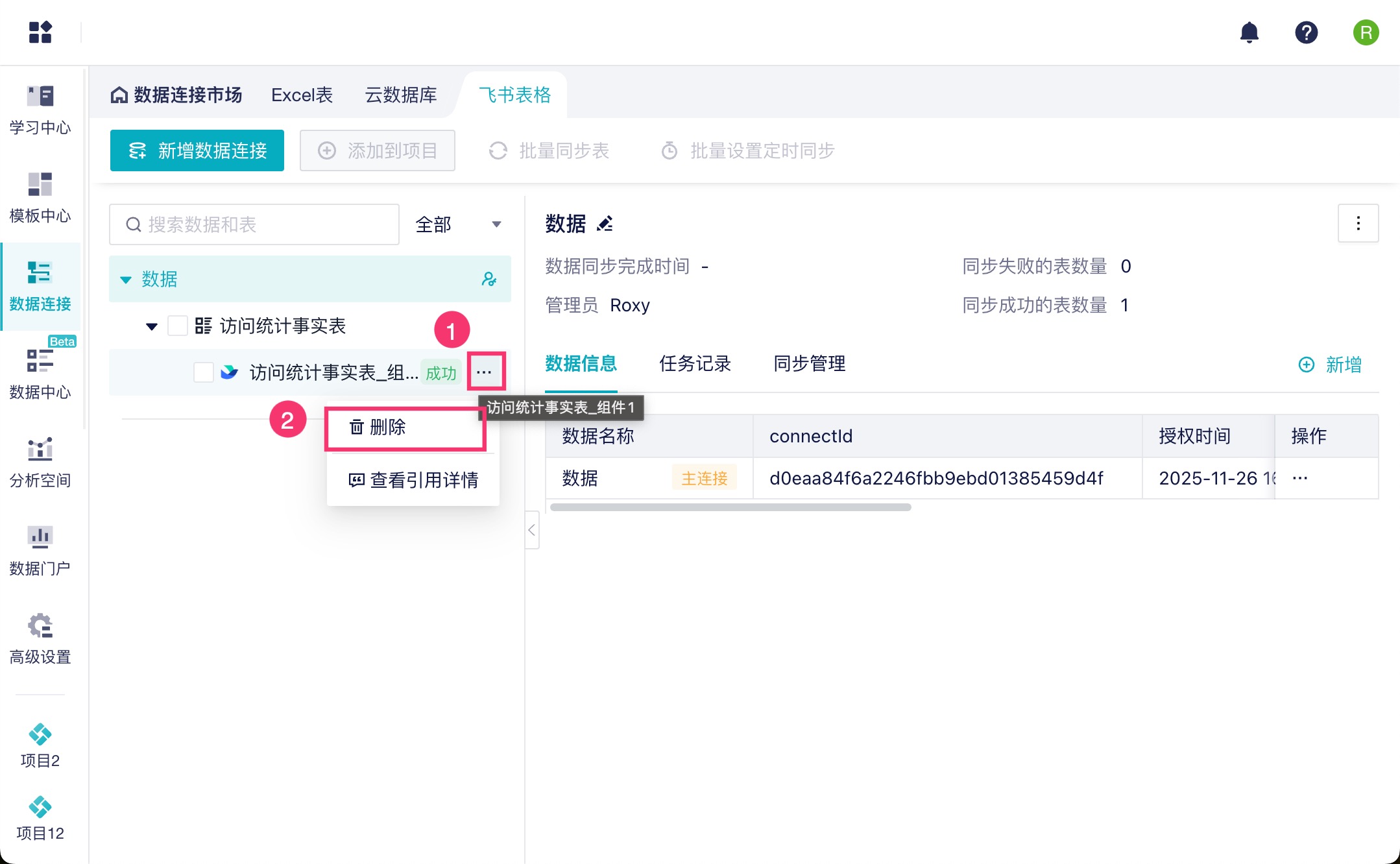This screenshot has width=1400, height=864.
Task: Open the vertical three-dot menu at top right
Action: (x=1358, y=224)
